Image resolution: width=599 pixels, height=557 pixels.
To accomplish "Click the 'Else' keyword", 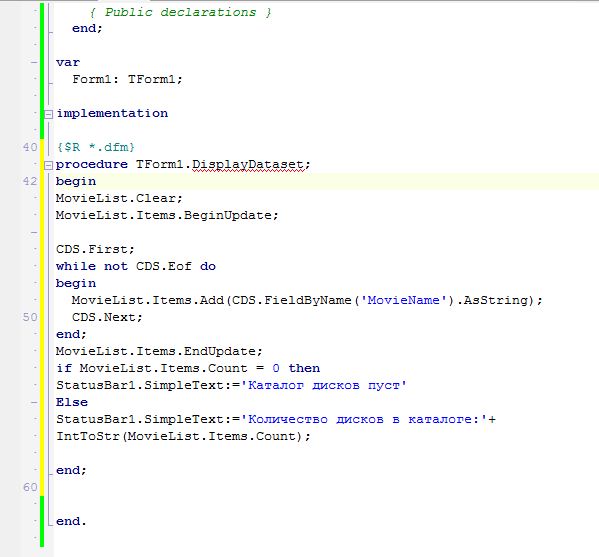I will pos(72,402).
